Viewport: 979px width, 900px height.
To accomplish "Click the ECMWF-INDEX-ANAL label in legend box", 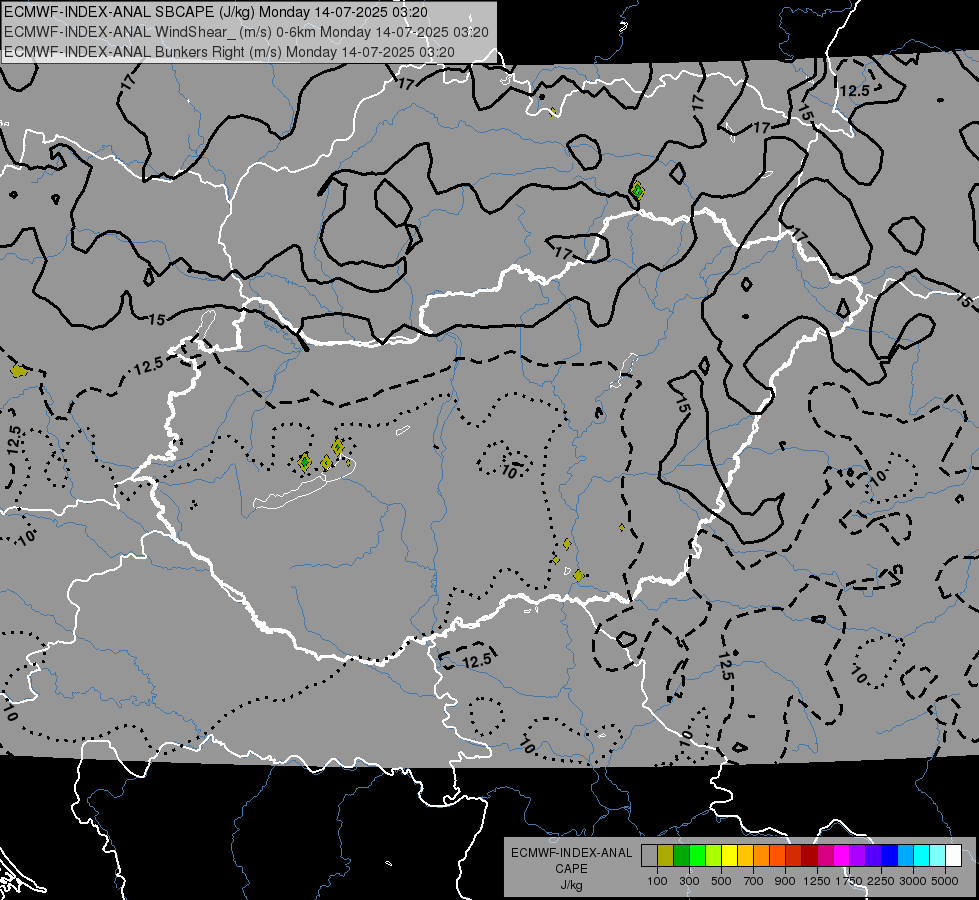I will coord(571,853).
